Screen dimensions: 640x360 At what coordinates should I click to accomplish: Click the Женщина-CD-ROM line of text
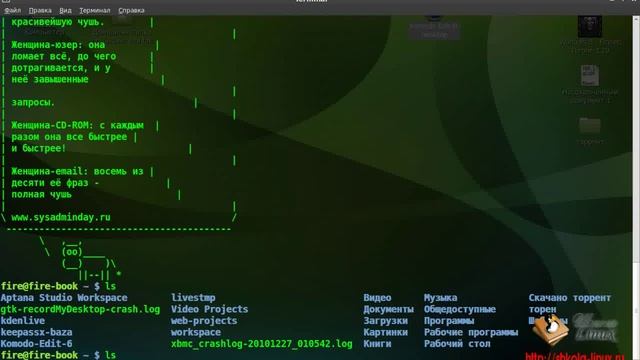click(78, 125)
